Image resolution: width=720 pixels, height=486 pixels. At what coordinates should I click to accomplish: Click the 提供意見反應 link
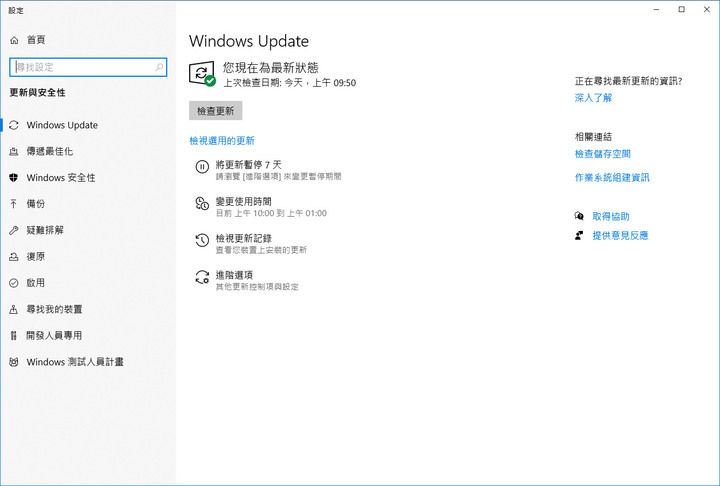(620, 235)
